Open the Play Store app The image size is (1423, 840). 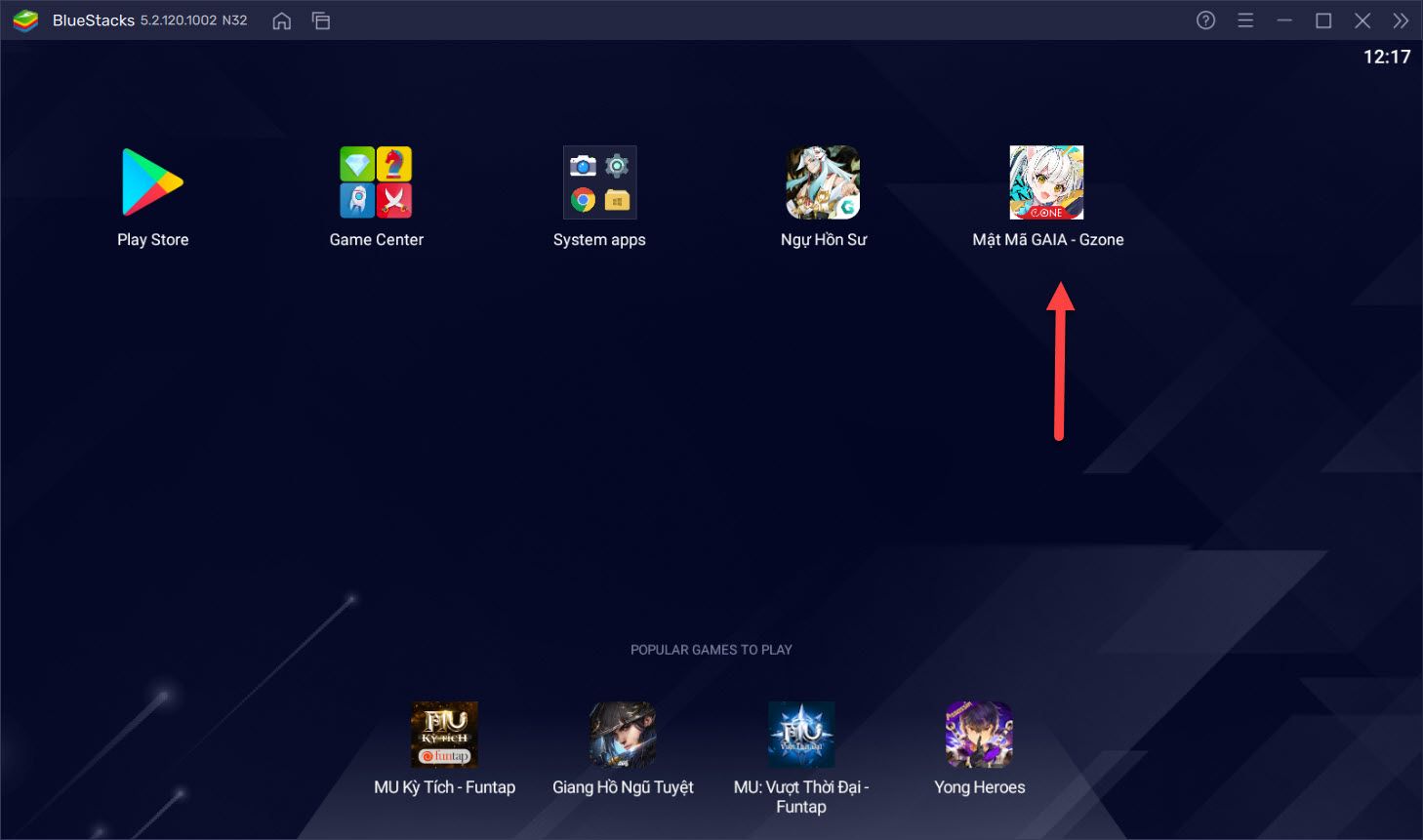tap(152, 182)
